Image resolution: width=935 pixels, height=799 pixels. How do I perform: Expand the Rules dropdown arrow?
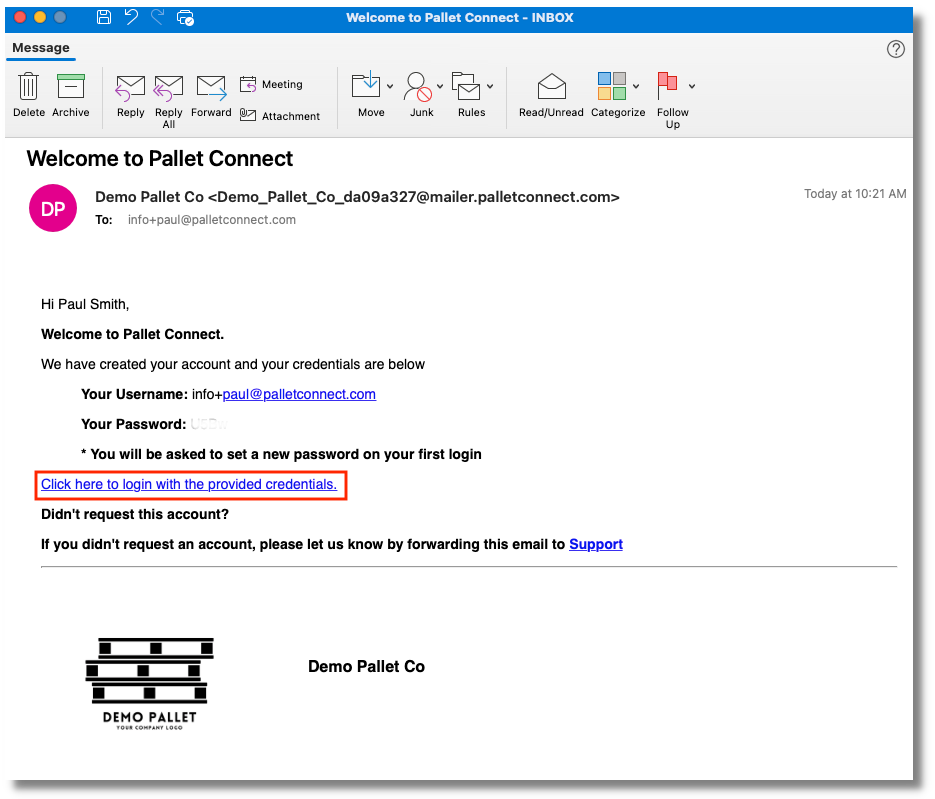(490, 86)
